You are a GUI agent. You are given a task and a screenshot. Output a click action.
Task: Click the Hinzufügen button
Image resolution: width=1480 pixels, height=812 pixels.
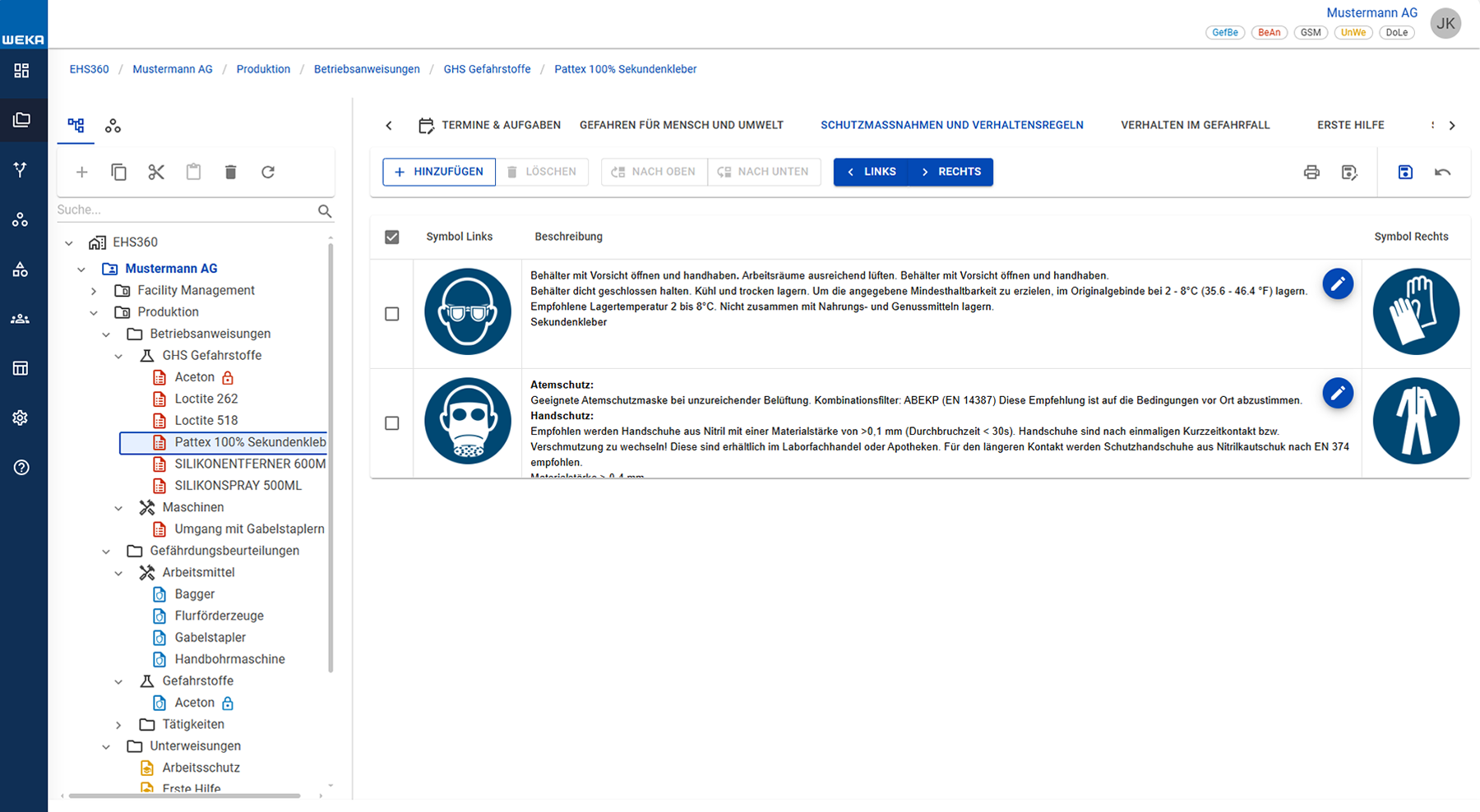(439, 172)
